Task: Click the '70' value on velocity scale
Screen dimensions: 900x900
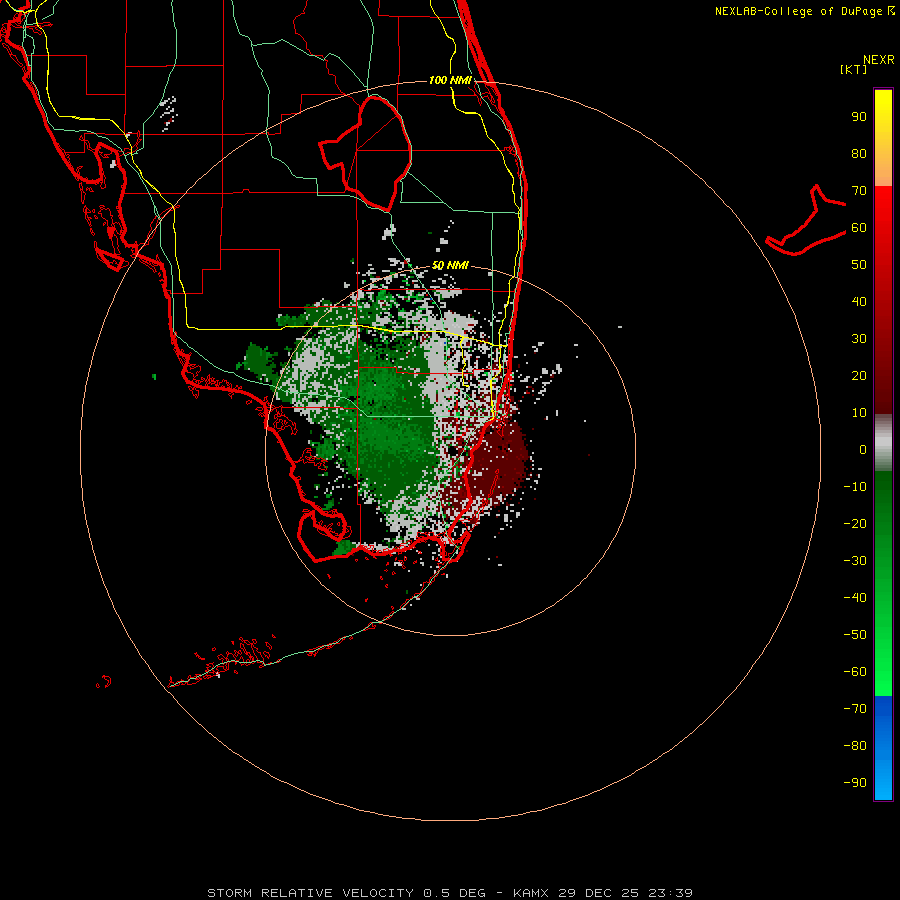Action: pyautogui.click(x=859, y=191)
